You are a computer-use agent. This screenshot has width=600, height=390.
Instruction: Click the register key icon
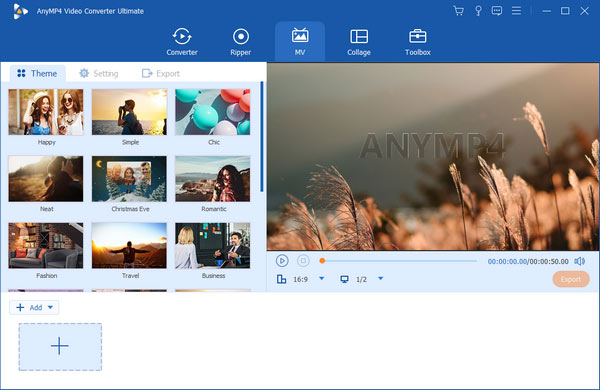pyautogui.click(x=478, y=11)
